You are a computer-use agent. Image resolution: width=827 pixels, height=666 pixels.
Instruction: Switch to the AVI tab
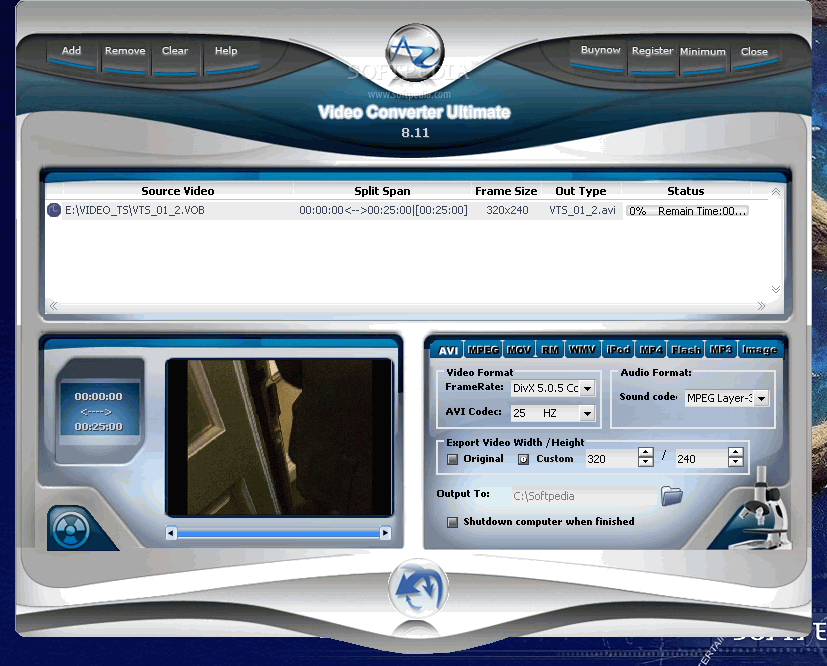[x=448, y=350]
